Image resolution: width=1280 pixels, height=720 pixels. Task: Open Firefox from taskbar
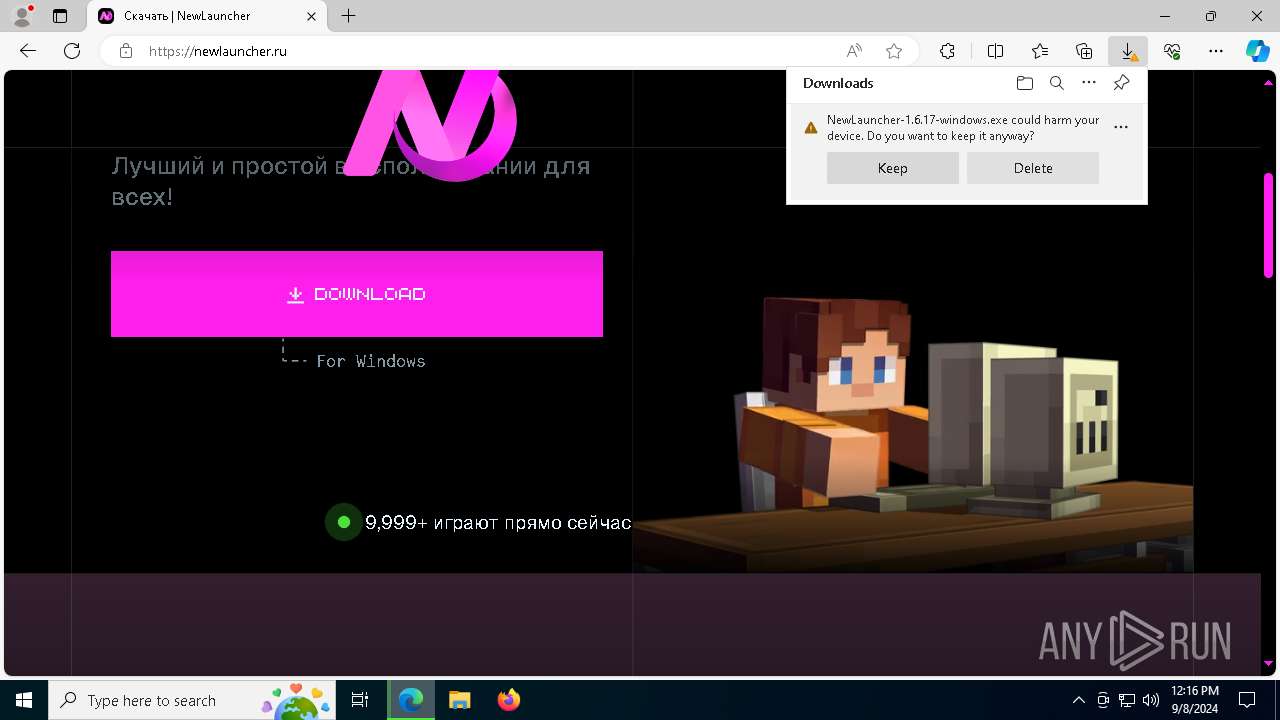tap(508, 700)
